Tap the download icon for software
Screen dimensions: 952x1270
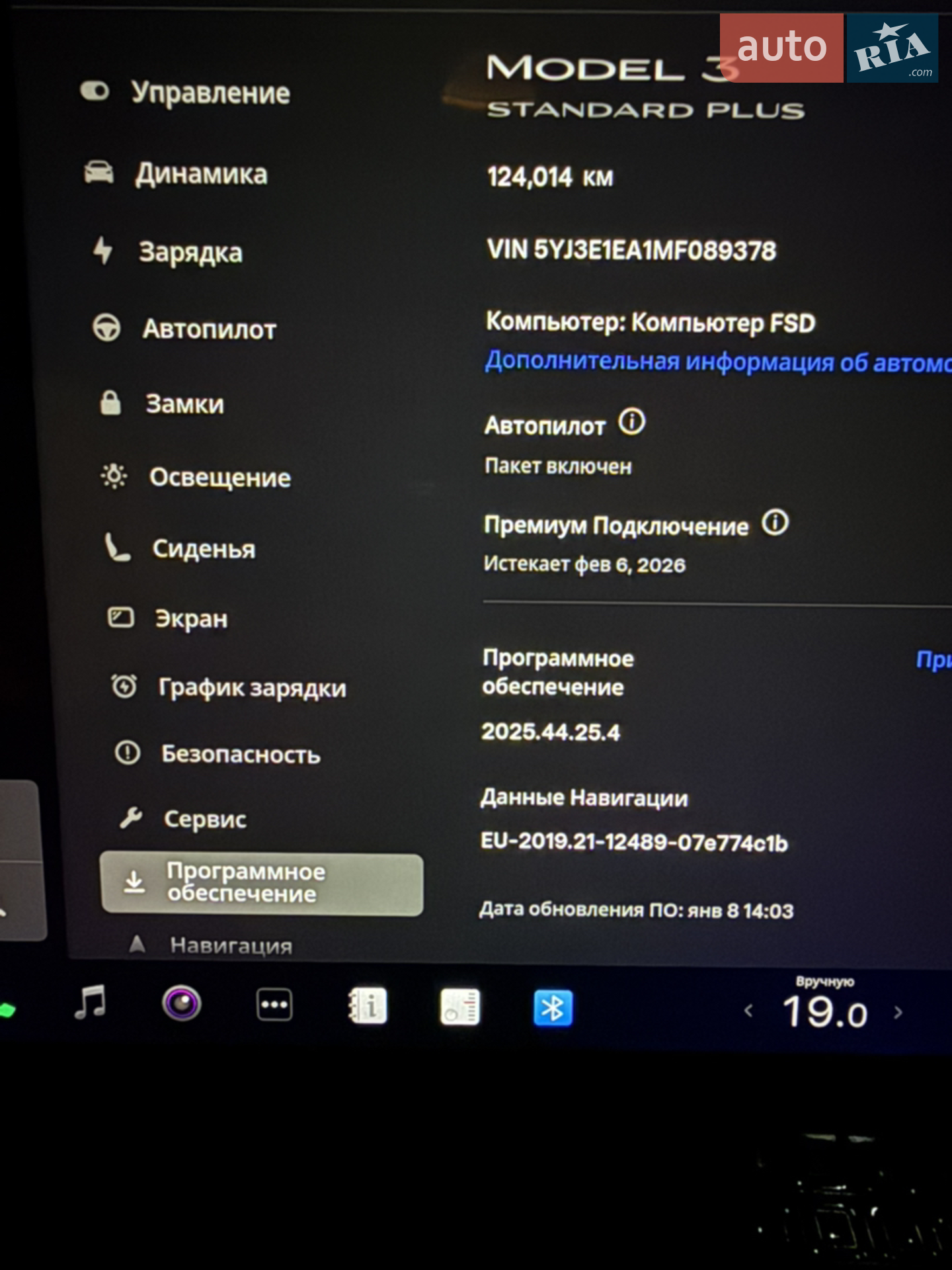[134, 882]
